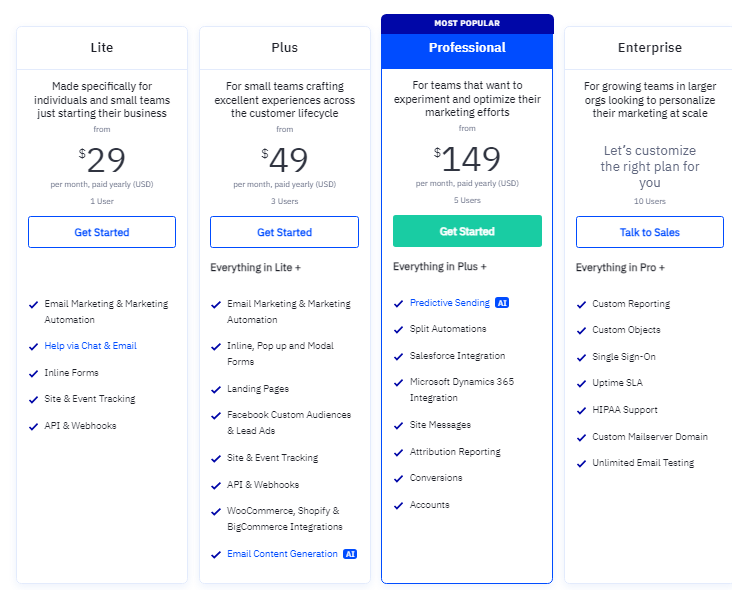732x590 pixels.
Task: Open the Help via Chat & Email link
Action: pyautogui.click(x=91, y=346)
